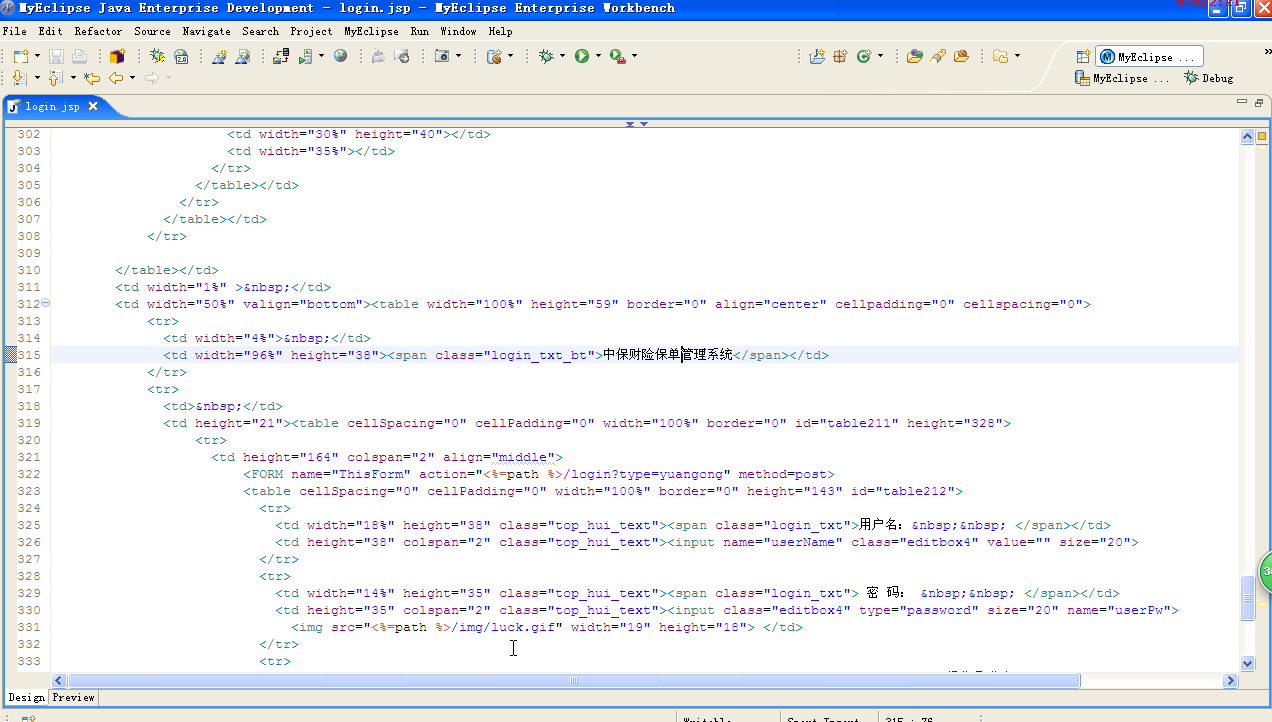Click the Next Annotation arrow icon
This screenshot has height=722, width=1272.
coord(20,77)
